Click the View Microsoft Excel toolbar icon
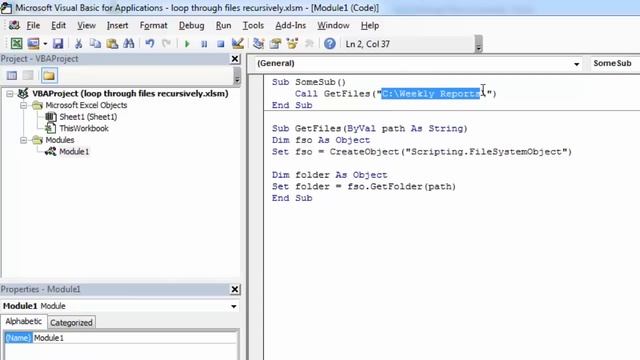The image size is (640, 360). coord(16,44)
